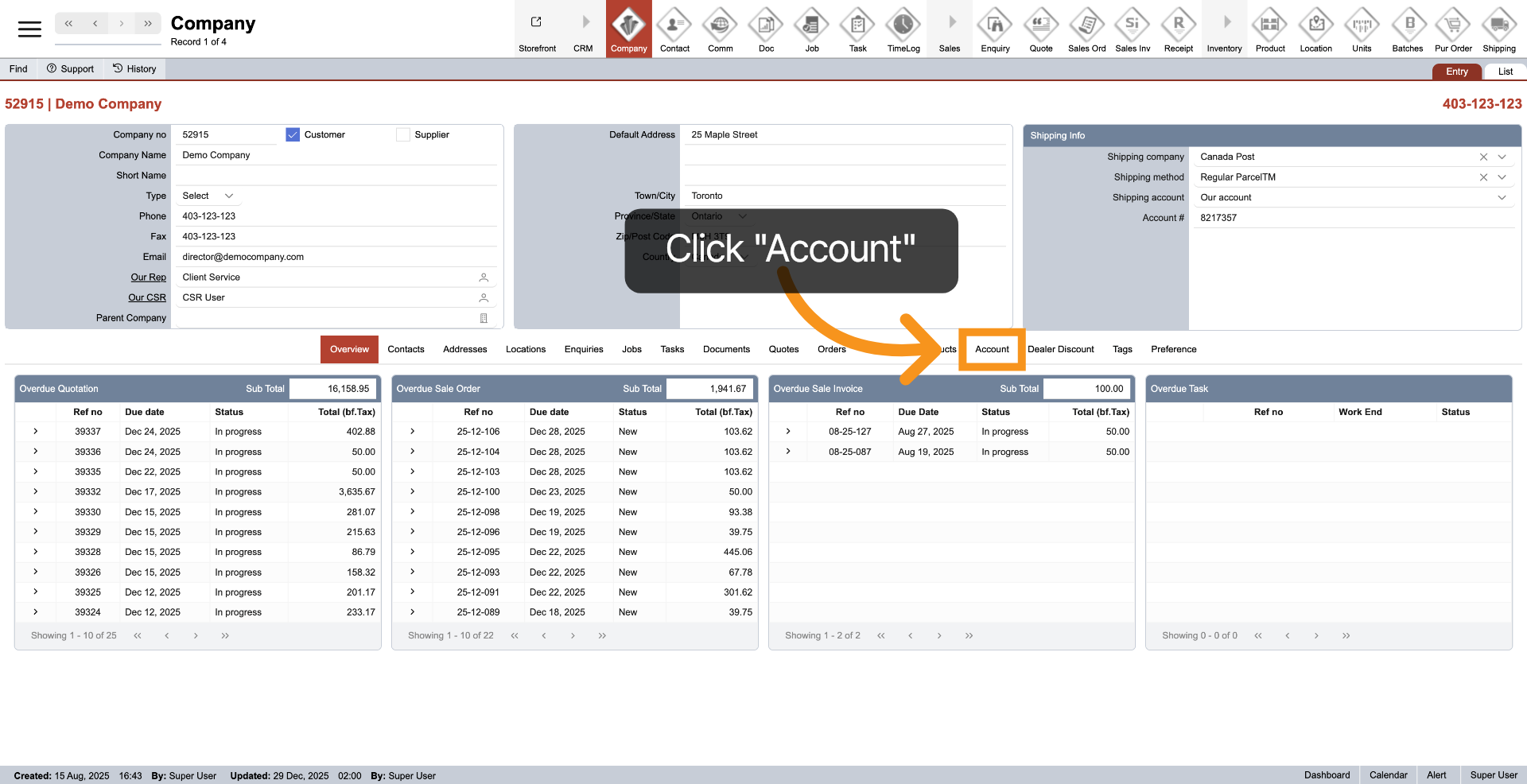Open the TimeLog module icon
The image size is (1527, 784).
point(903,26)
